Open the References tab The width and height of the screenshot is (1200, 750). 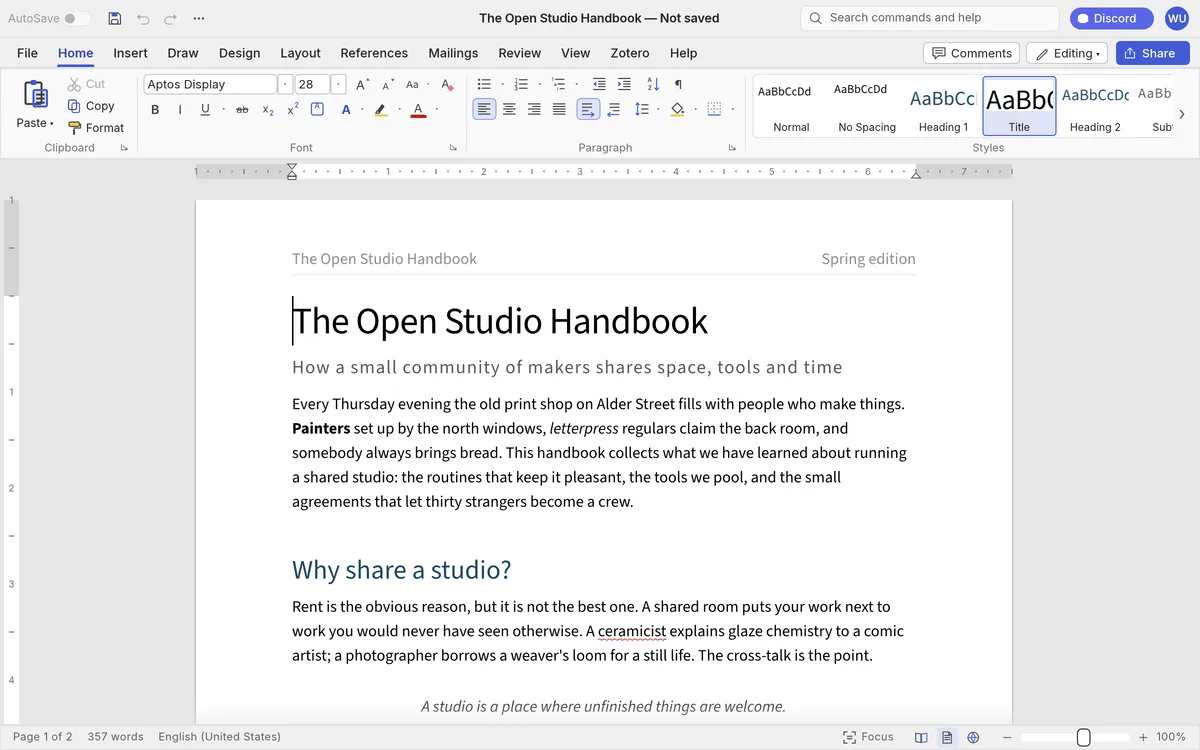click(x=374, y=53)
